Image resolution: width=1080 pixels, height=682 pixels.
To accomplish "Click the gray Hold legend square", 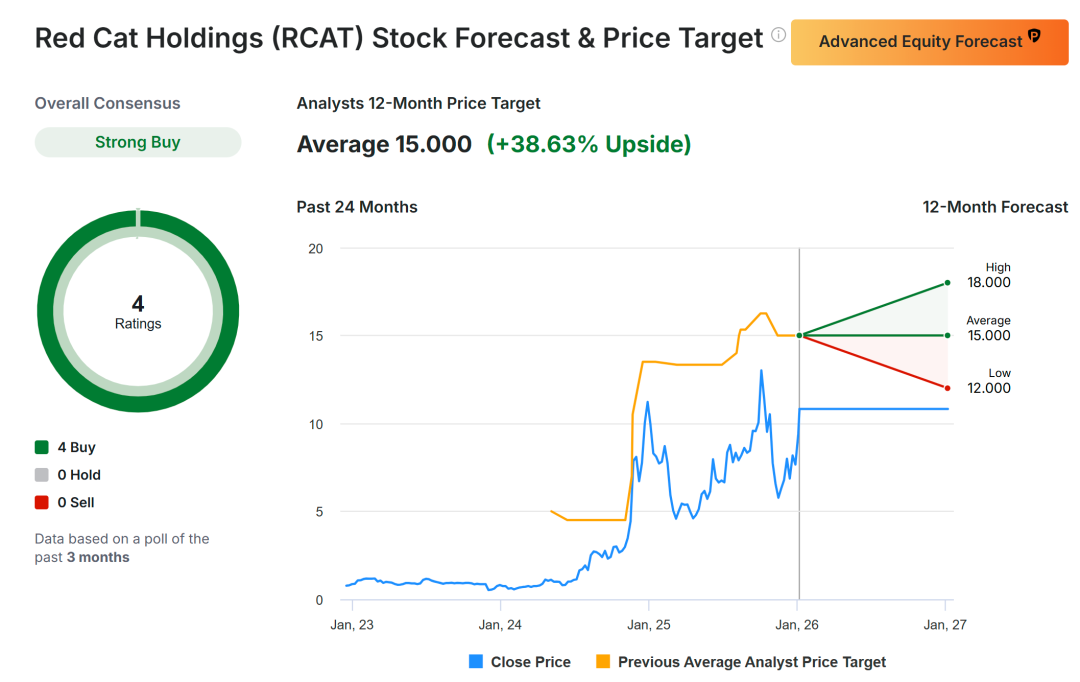I will pyautogui.click(x=42, y=475).
